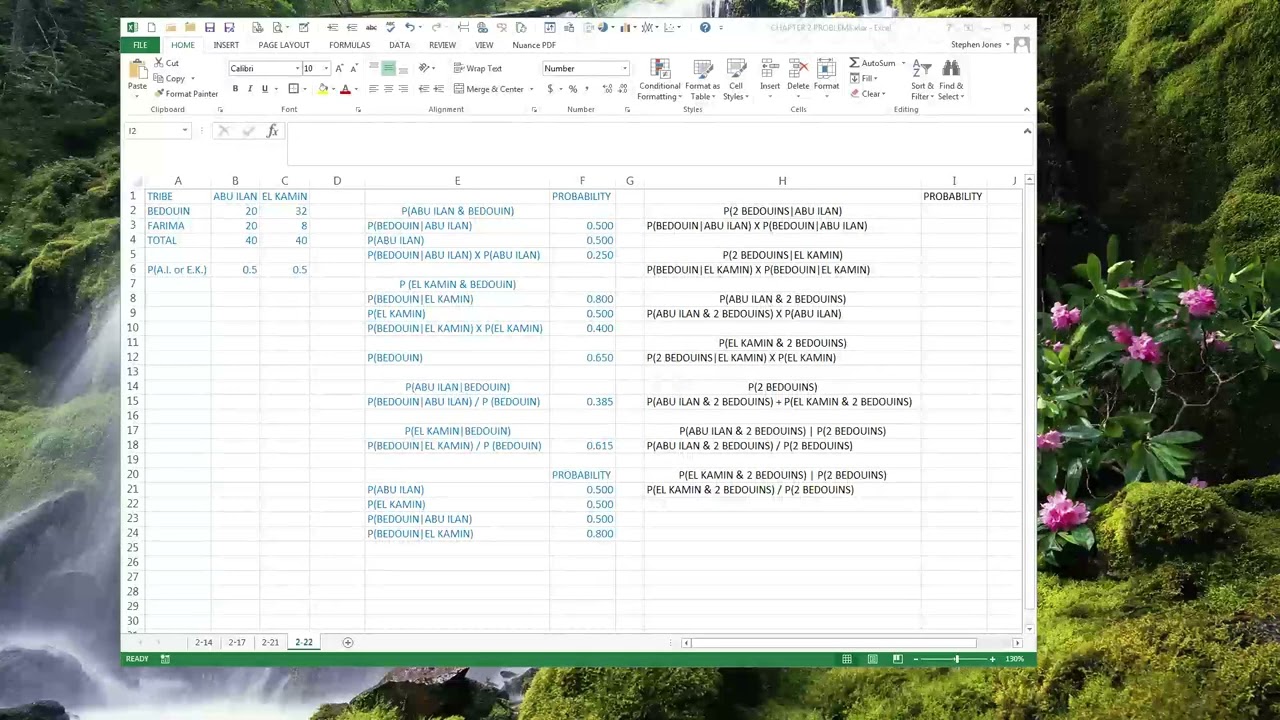The width and height of the screenshot is (1280, 720).
Task: Open the font size dropdown
Action: point(325,68)
